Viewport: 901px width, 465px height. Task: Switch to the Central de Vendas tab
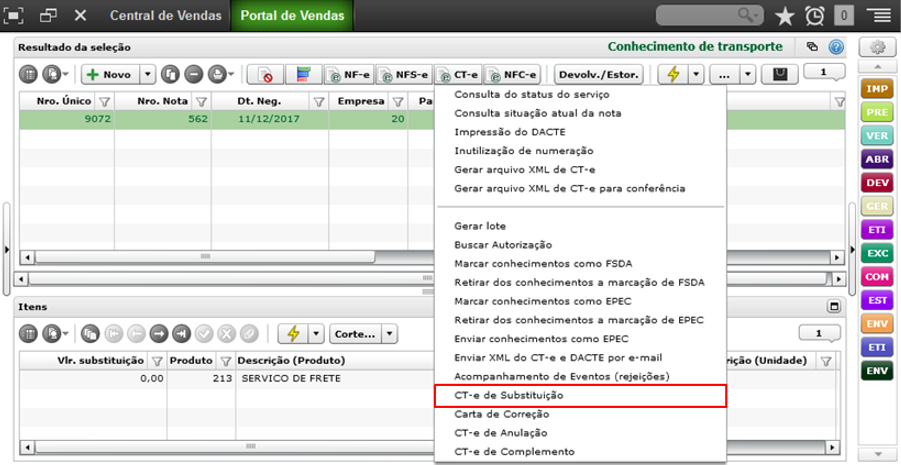coord(165,16)
